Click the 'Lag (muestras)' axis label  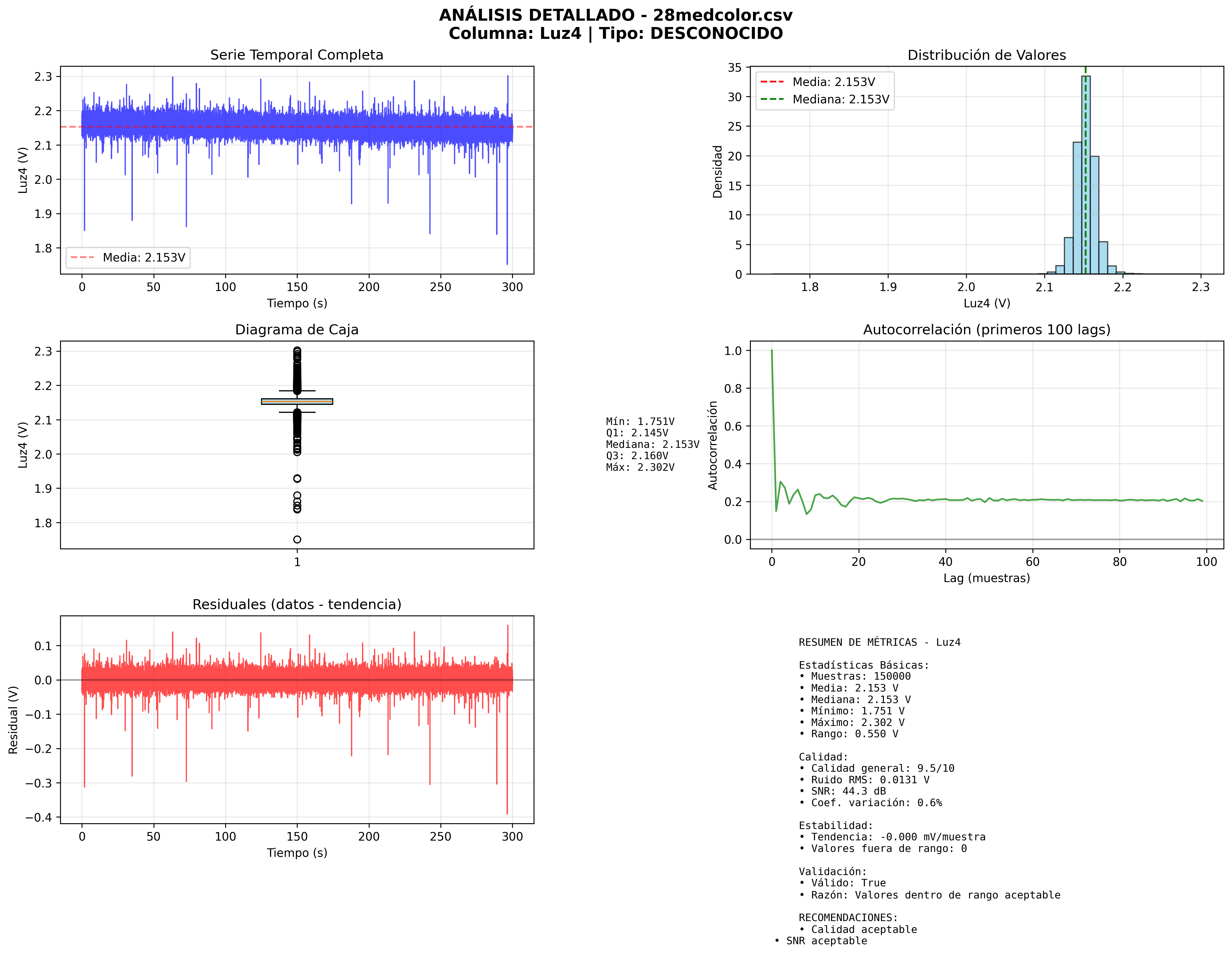[x=986, y=578]
